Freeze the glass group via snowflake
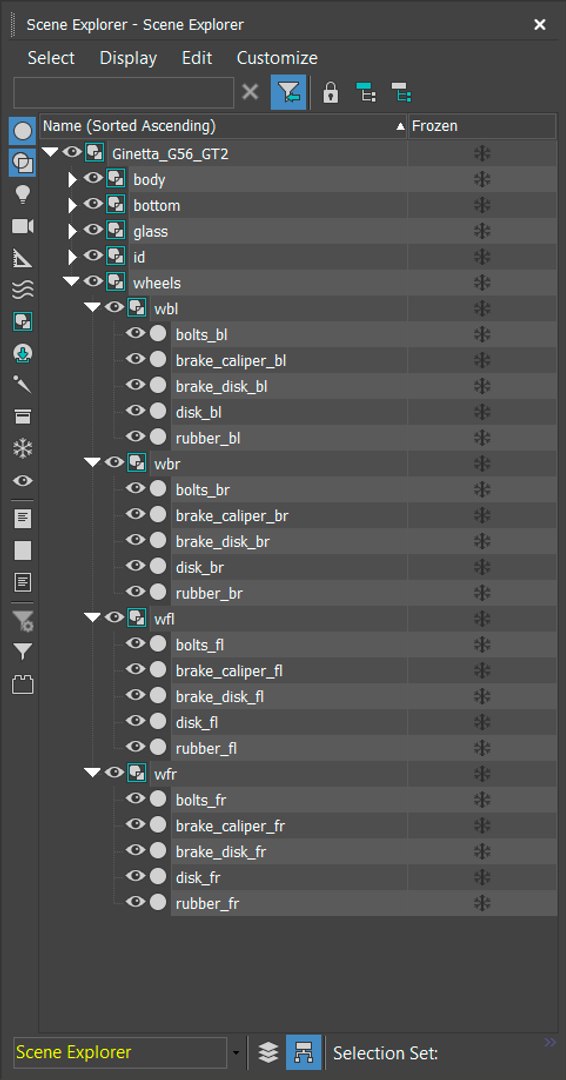 coord(482,231)
